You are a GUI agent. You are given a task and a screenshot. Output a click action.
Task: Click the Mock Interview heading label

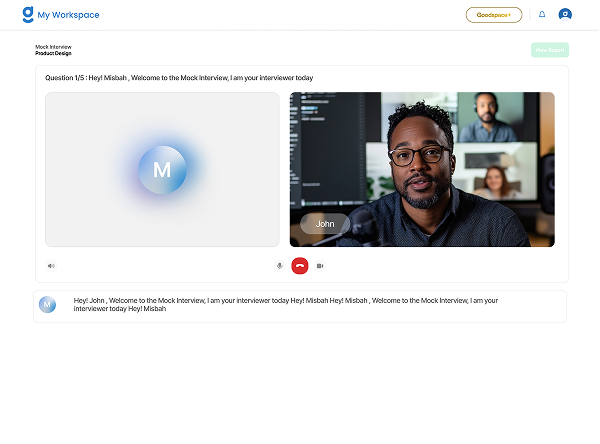(53, 47)
